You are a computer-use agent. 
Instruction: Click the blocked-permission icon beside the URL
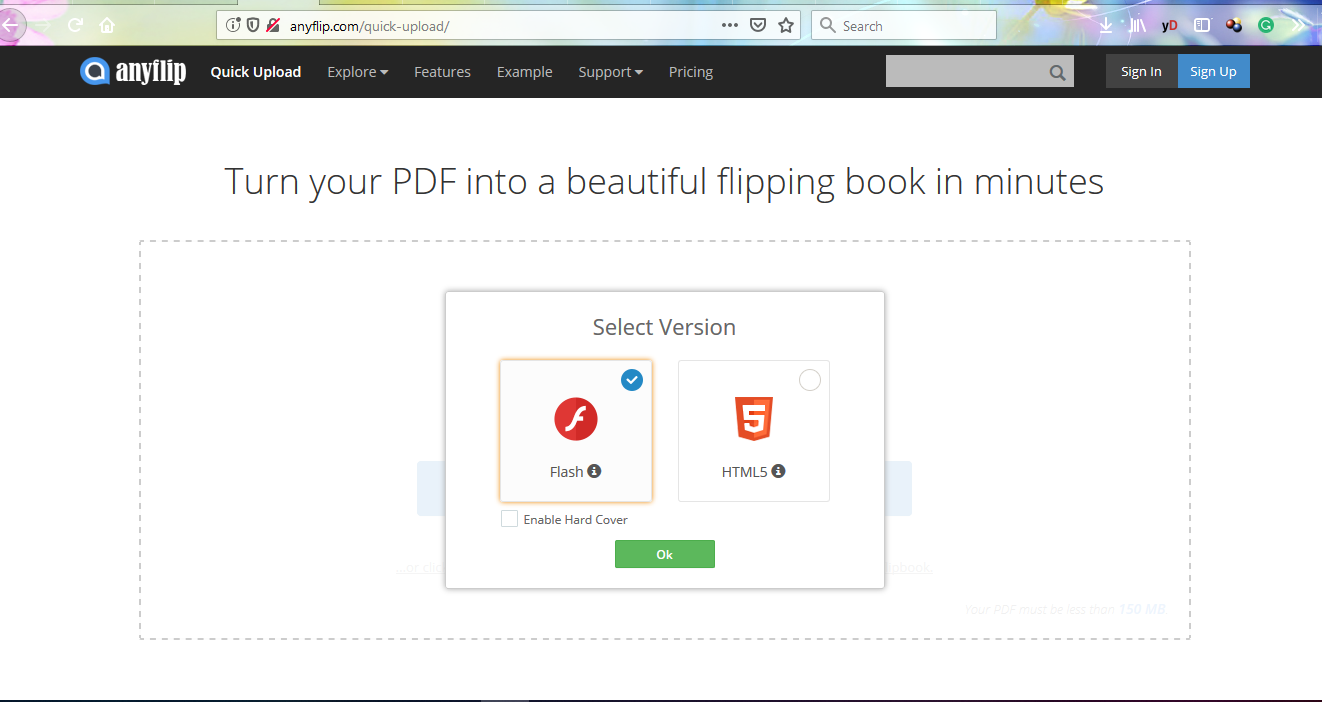click(x=272, y=25)
